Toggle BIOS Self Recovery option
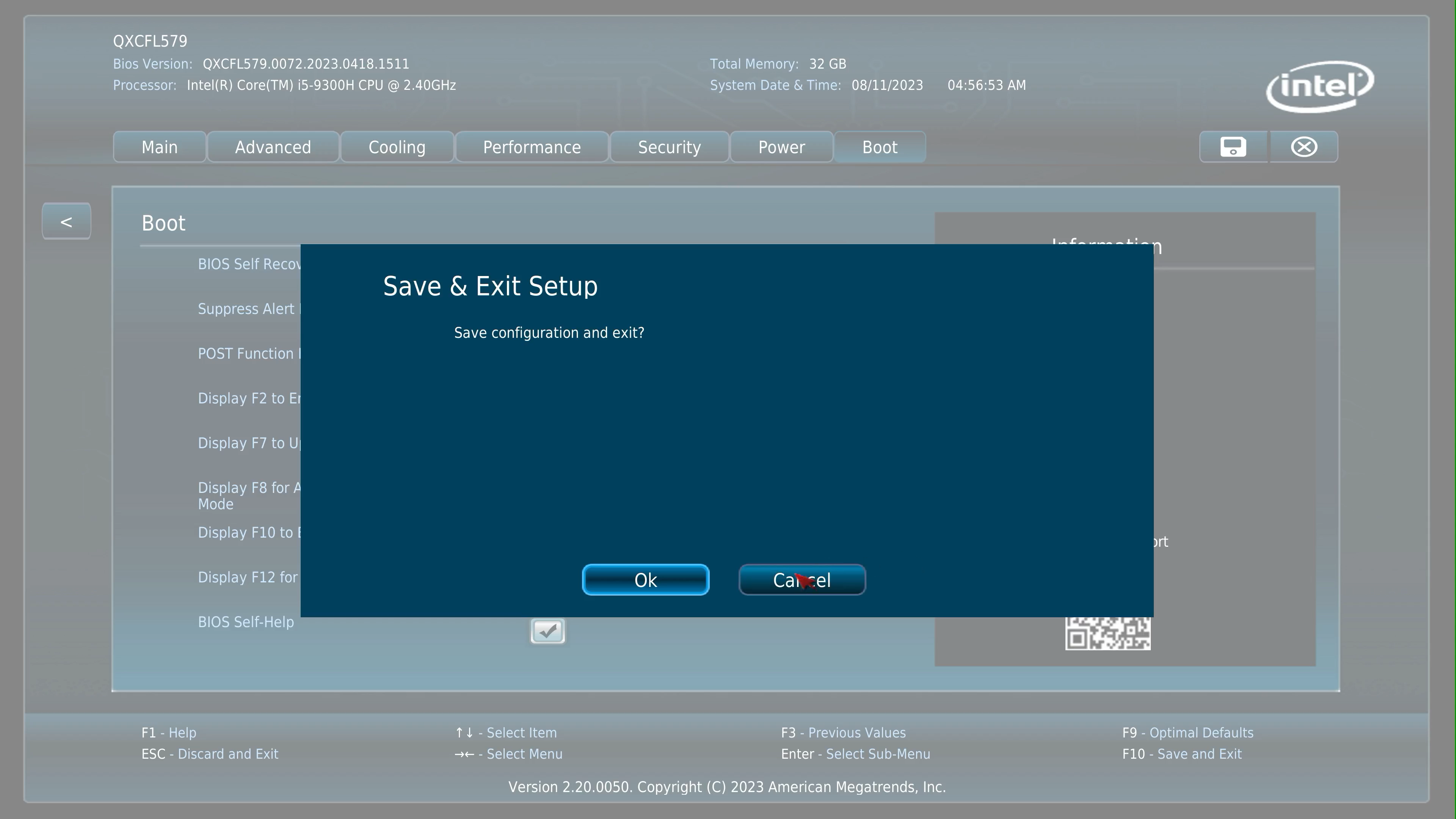 [x=547, y=264]
